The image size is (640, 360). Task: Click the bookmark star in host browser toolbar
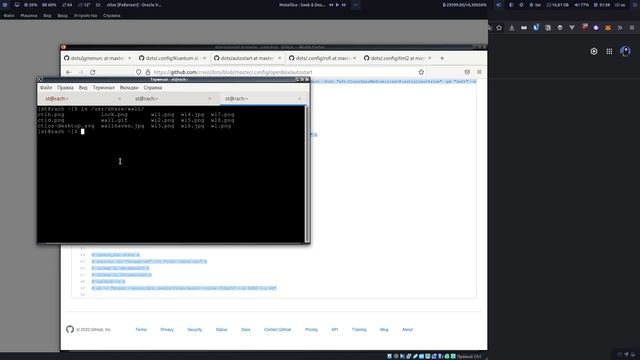(x=499, y=28)
